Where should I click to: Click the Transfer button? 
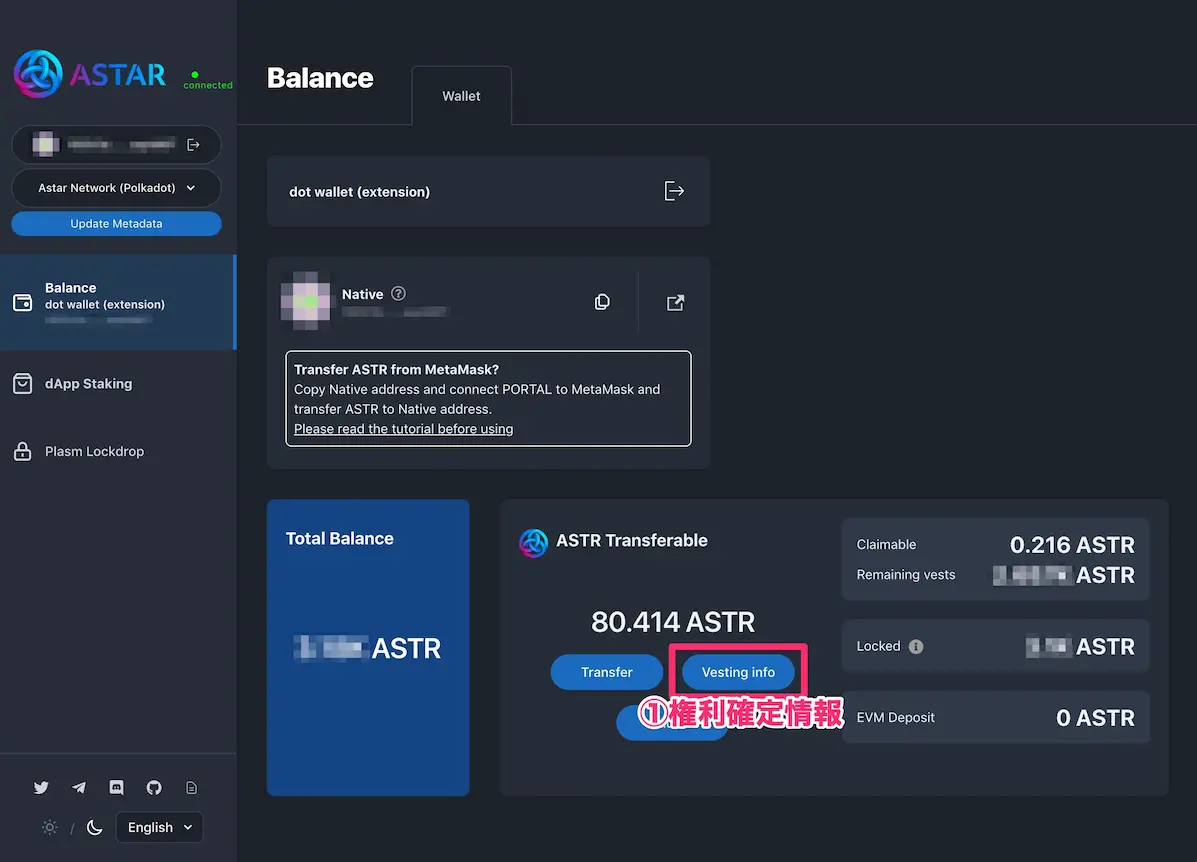[607, 672]
